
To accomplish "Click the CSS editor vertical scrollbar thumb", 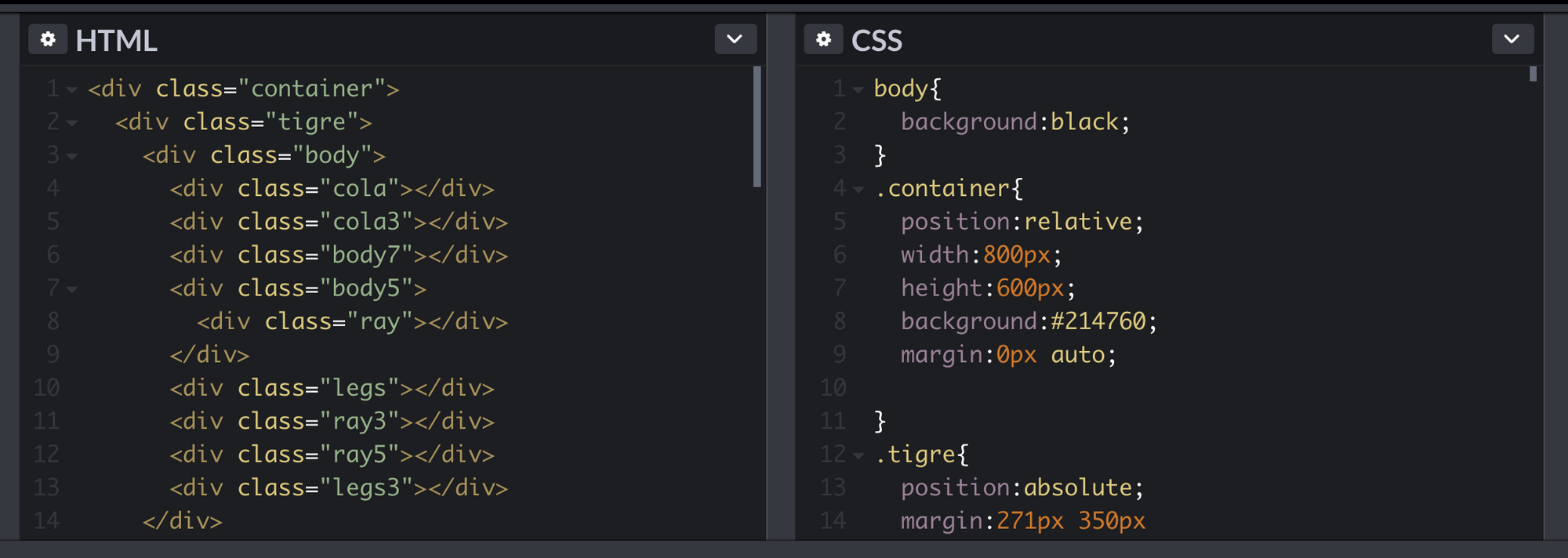I will click(1533, 74).
